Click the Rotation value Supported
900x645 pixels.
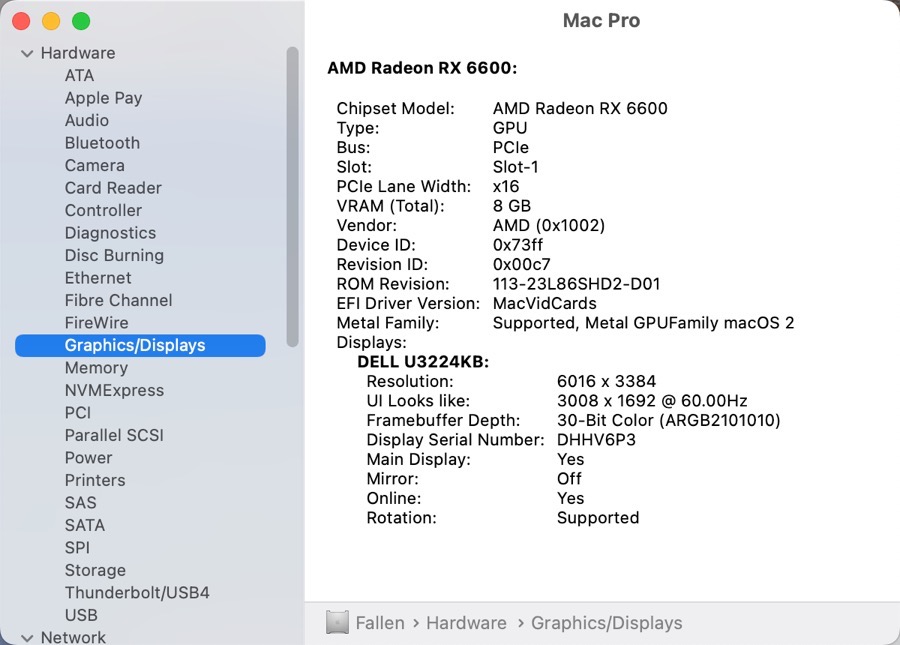pos(598,518)
